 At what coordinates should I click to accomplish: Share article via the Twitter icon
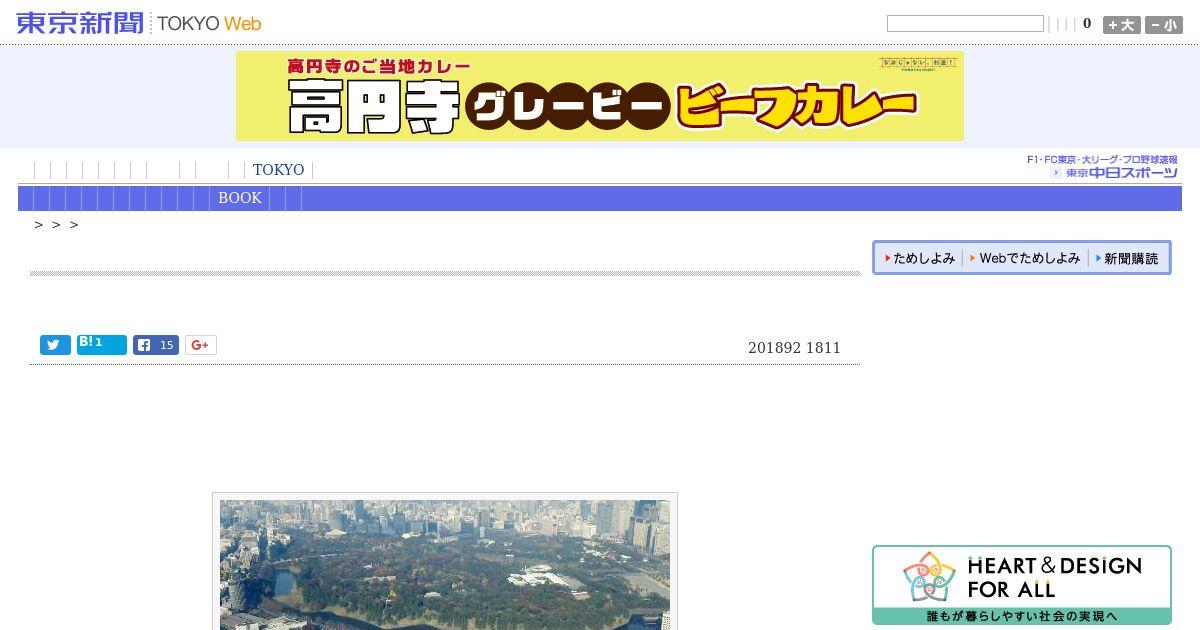pos(55,345)
